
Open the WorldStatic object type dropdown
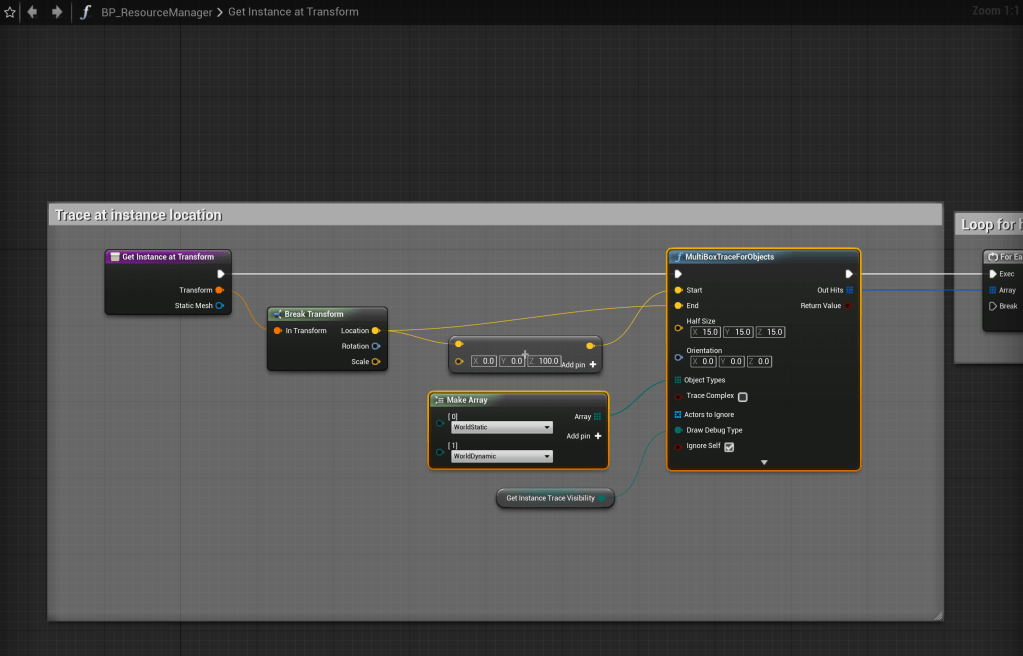click(x=501, y=427)
